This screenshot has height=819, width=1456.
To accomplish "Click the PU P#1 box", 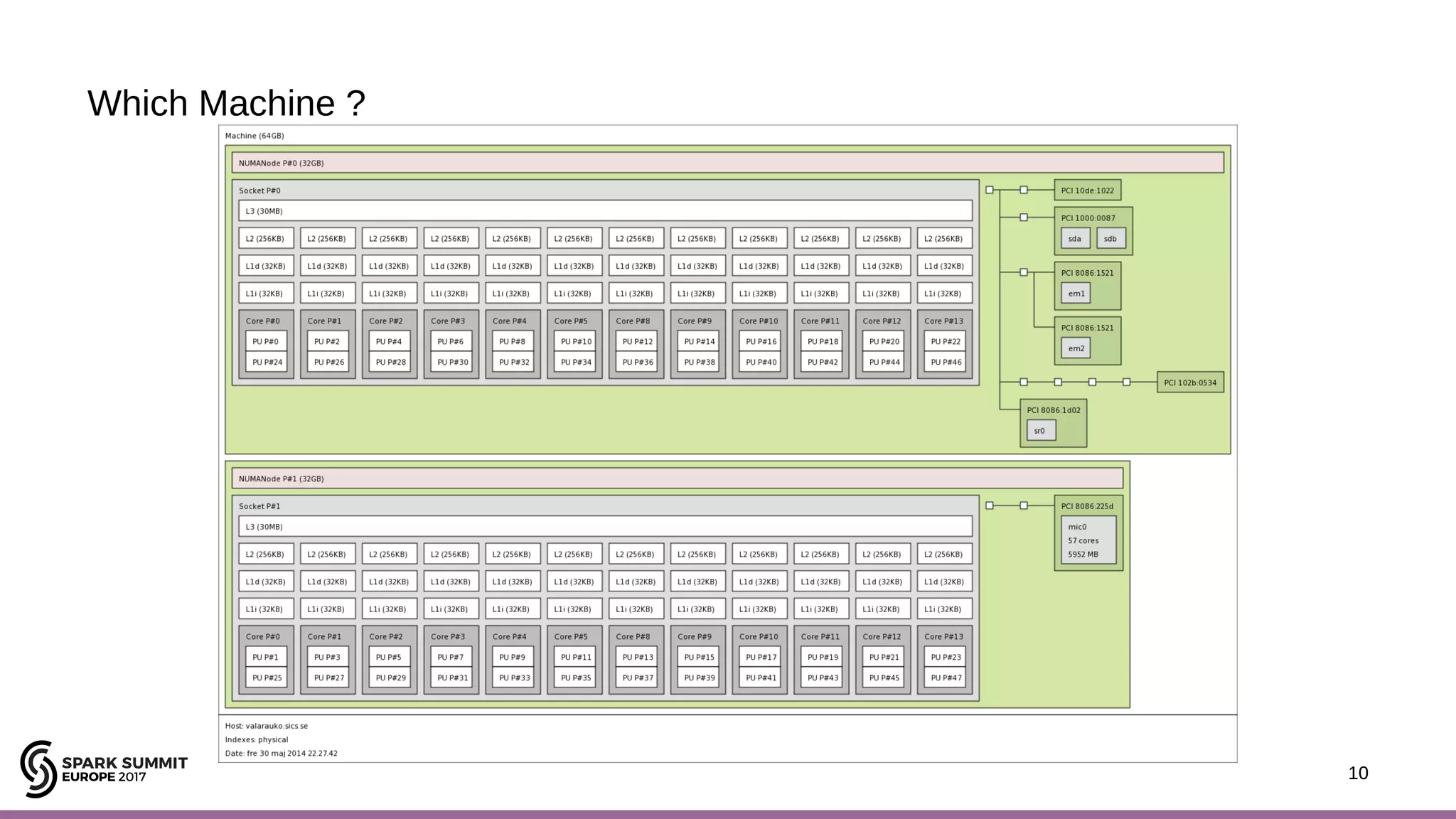I will [x=267, y=658].
